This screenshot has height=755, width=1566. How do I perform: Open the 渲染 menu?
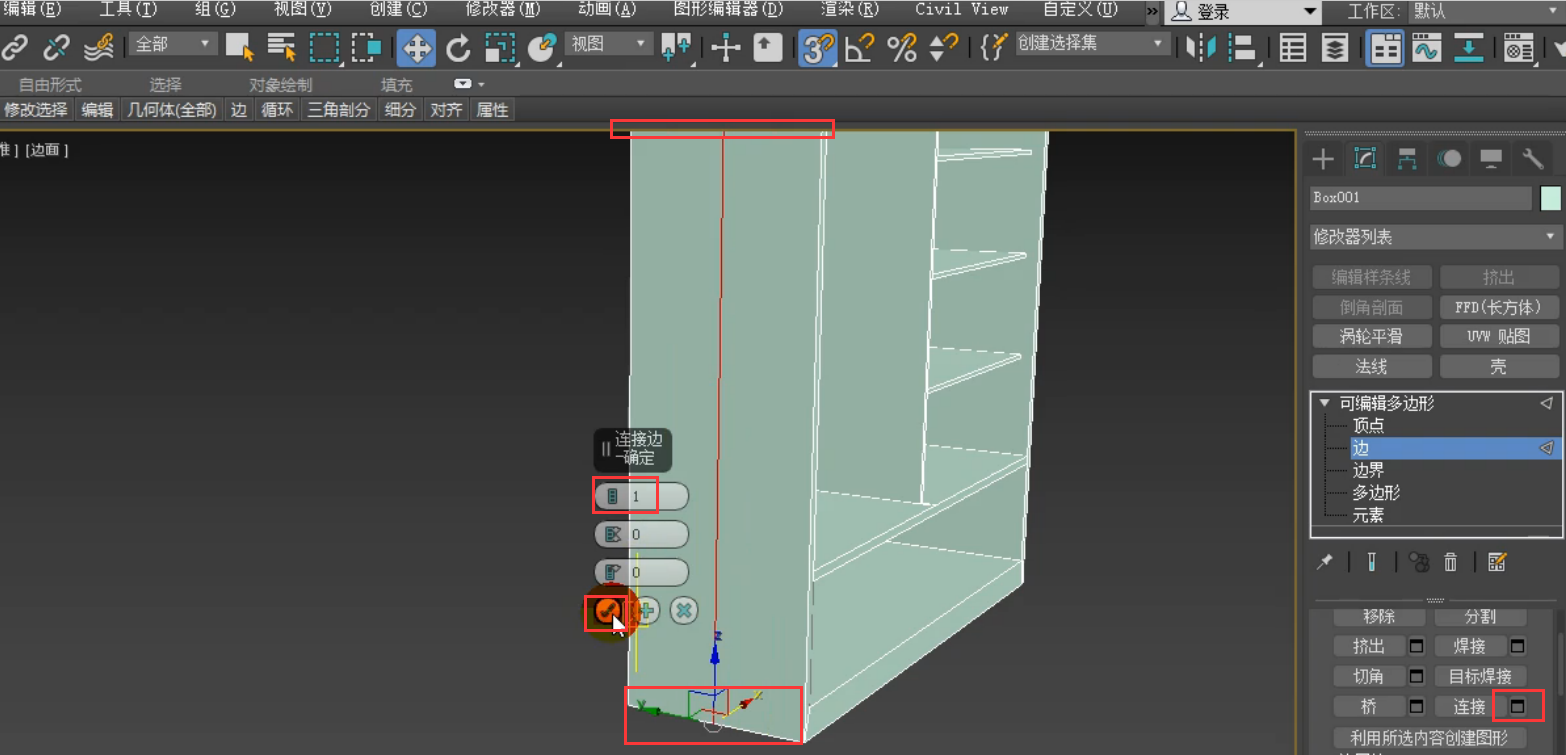coord(849,10)
